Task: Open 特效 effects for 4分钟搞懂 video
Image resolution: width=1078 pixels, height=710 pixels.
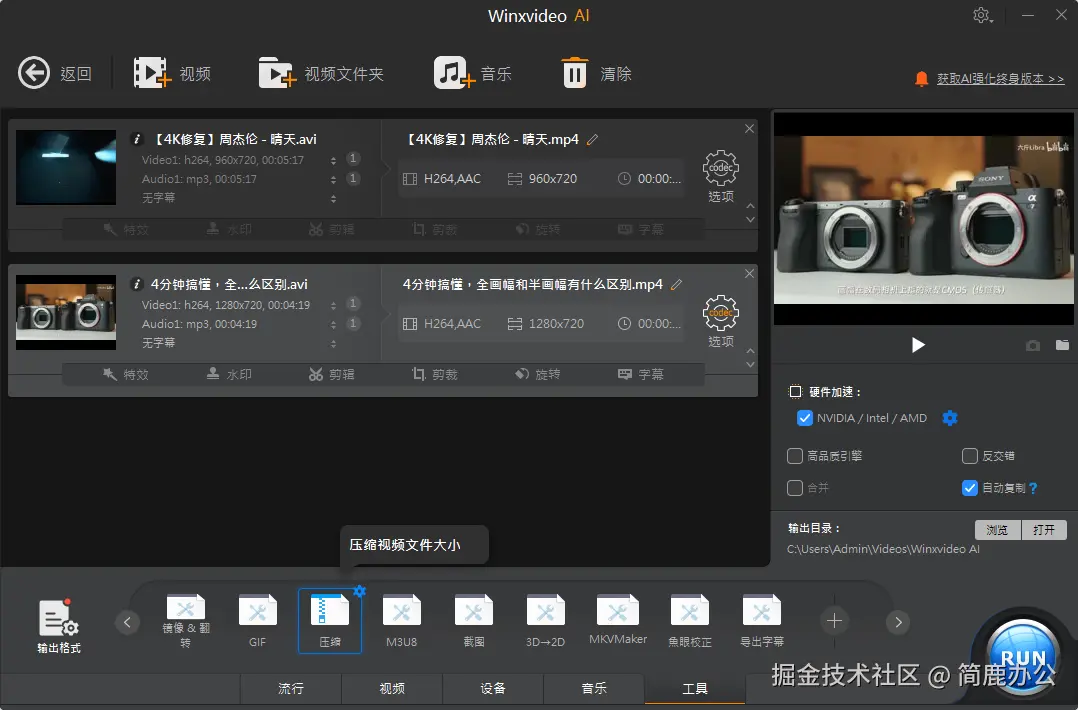Action: coord(126,375)
